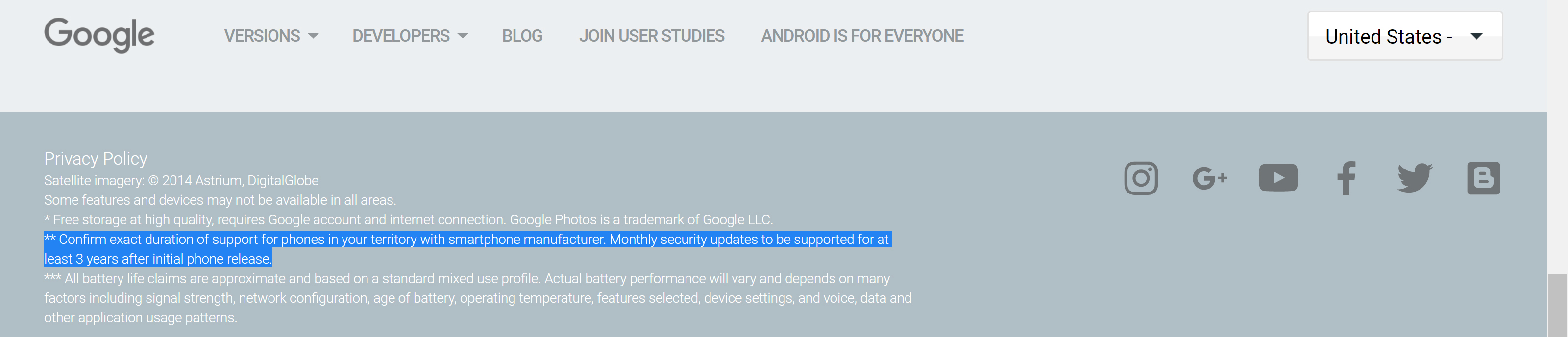This screenshot has height=337, width=1568.
Task: Open the YouTube icon in the footer
Action: (1277, 178)
